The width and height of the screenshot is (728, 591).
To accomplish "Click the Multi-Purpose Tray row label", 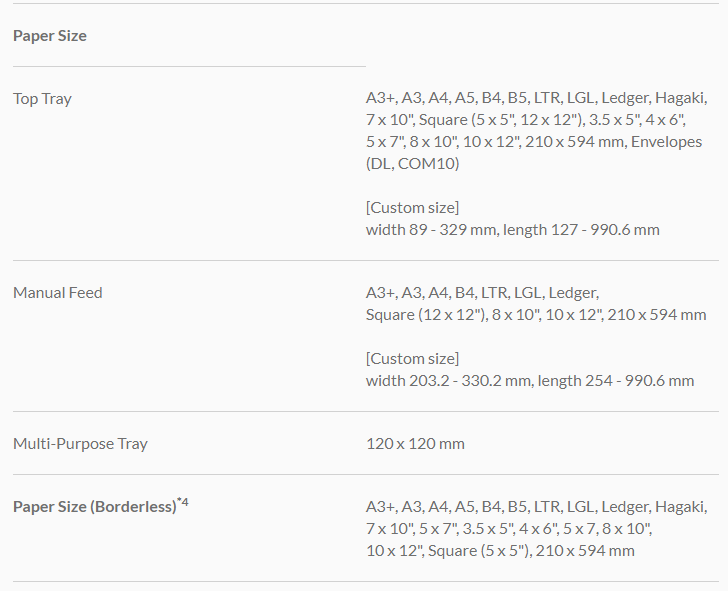I will pyautogui.click(x=80, y=443).
